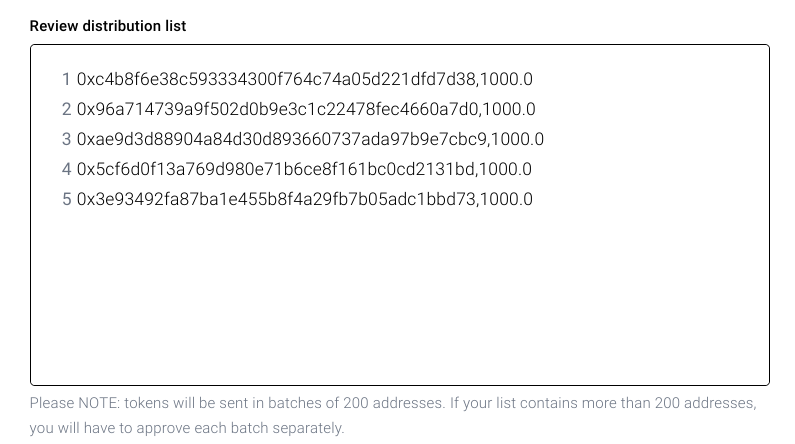Click the Review distribution list heading
Screen dimensions: 795x444
[x=108, y=26]
